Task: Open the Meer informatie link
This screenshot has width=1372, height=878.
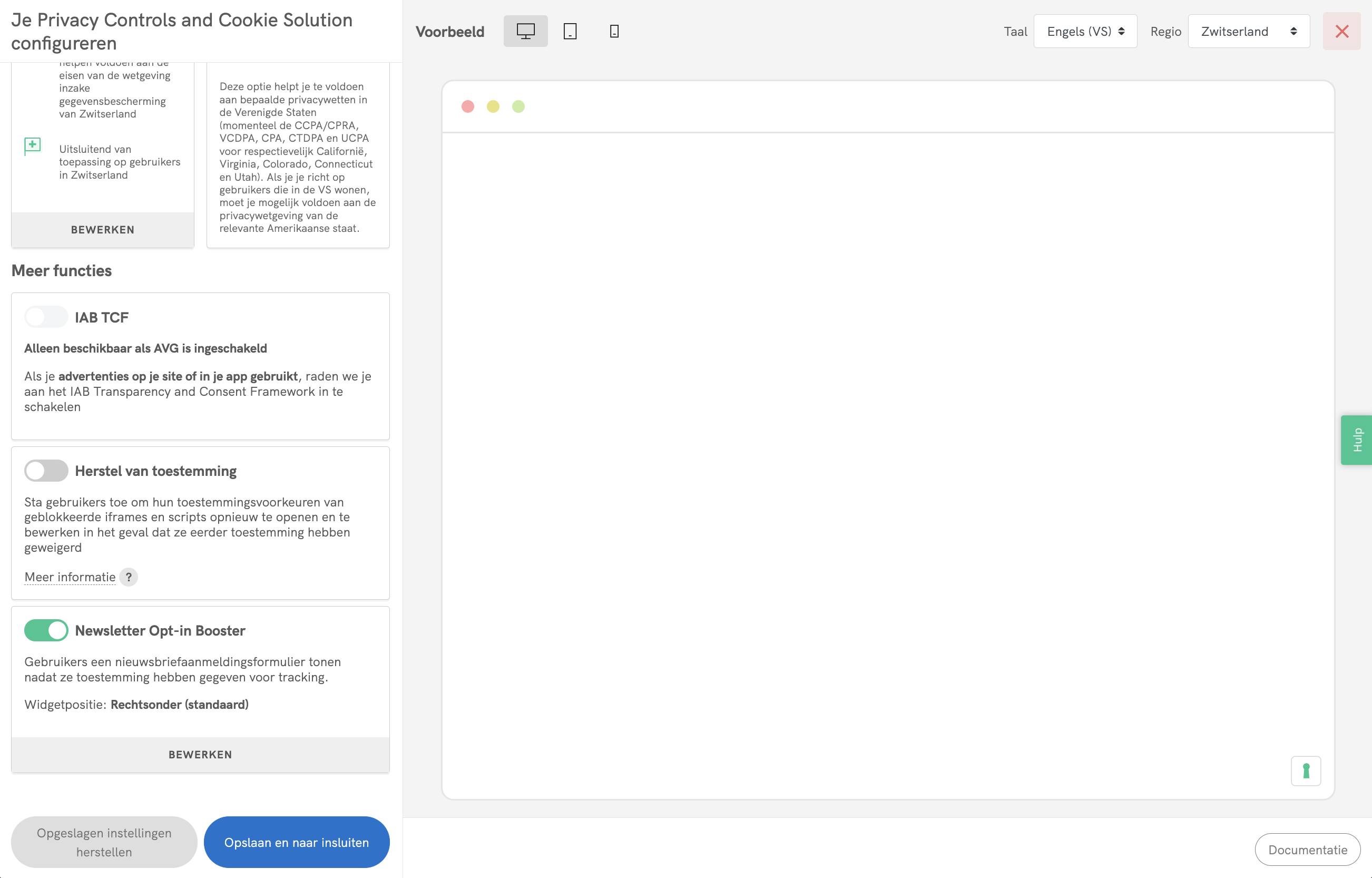Action: 70,577
